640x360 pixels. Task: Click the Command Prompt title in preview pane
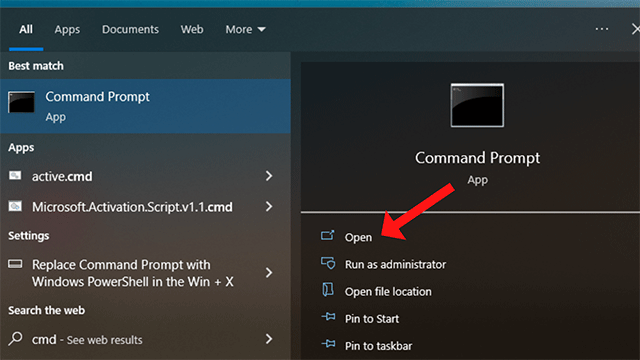pos(477,158)
